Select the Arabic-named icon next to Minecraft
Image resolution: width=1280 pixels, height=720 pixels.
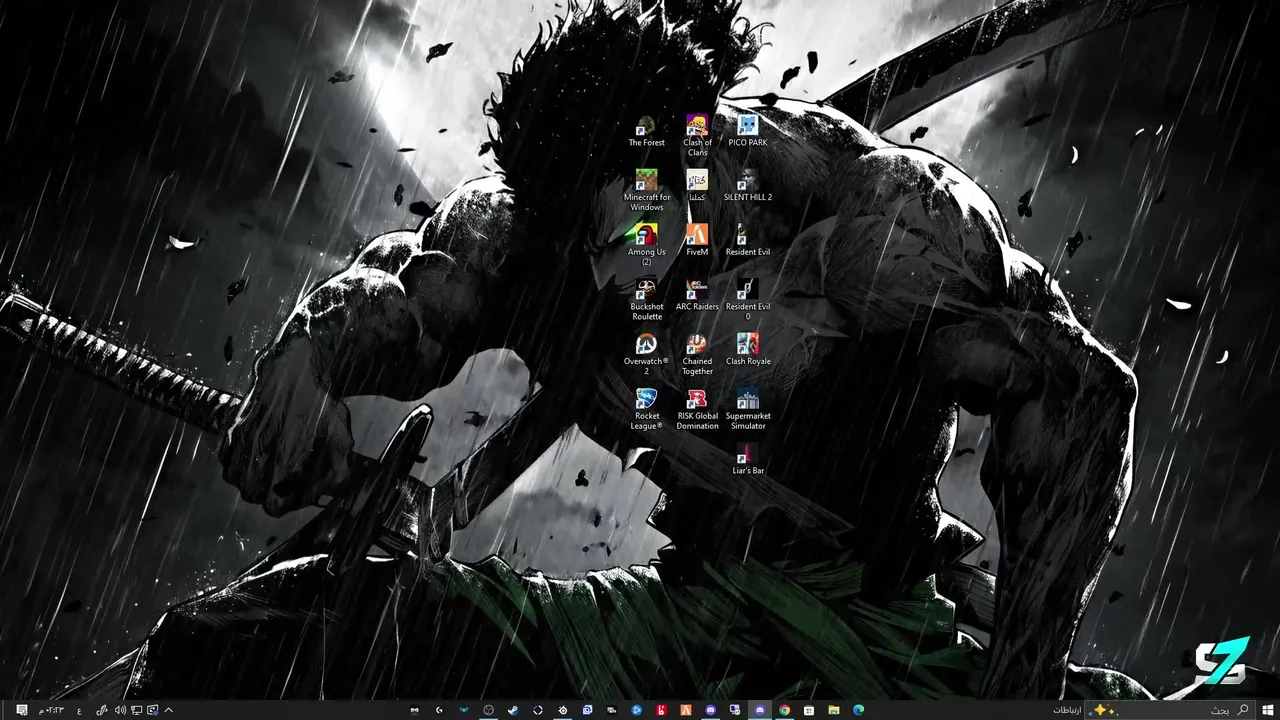(697, 186)
